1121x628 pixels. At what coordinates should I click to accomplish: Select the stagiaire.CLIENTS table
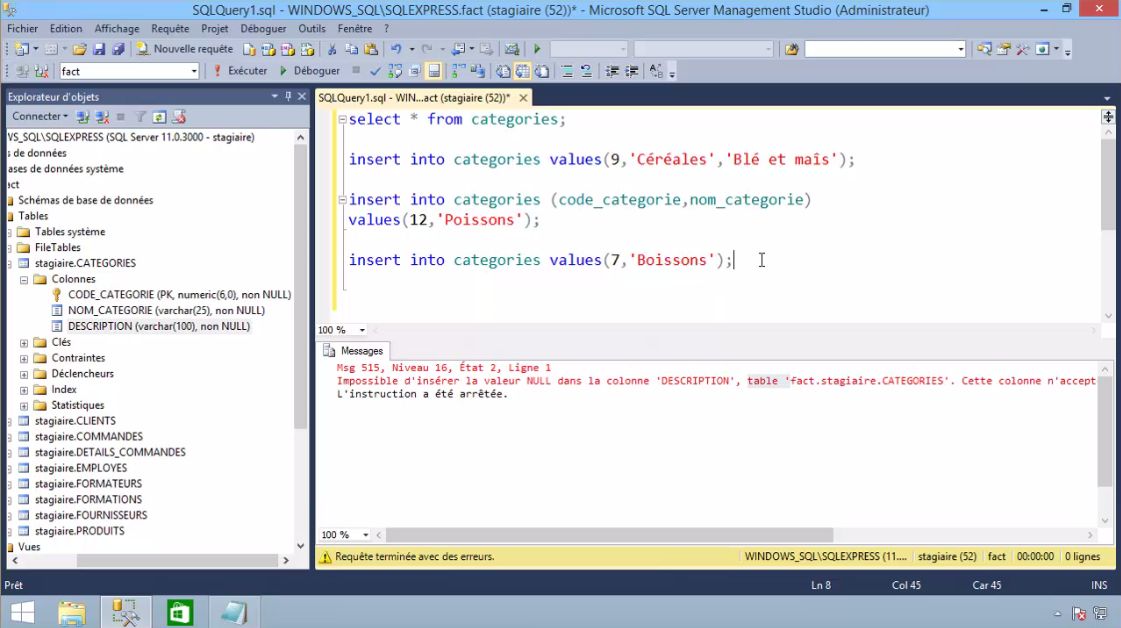coord(75,421)
